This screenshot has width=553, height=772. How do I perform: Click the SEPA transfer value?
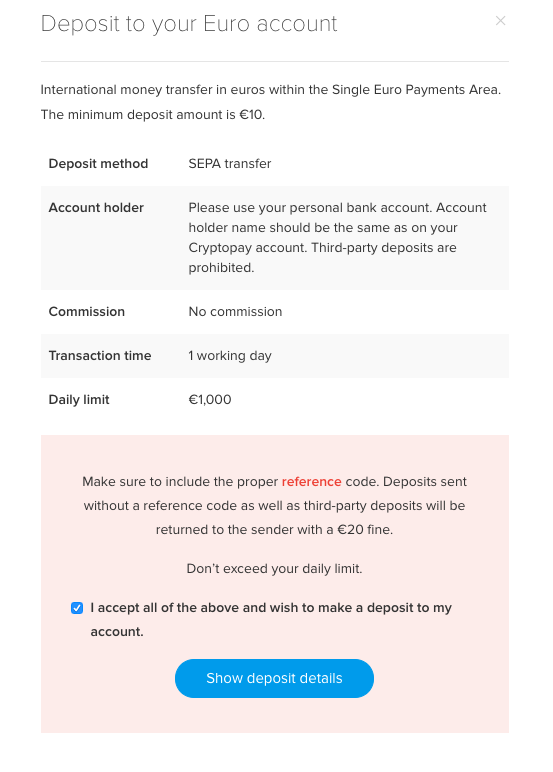229,163
